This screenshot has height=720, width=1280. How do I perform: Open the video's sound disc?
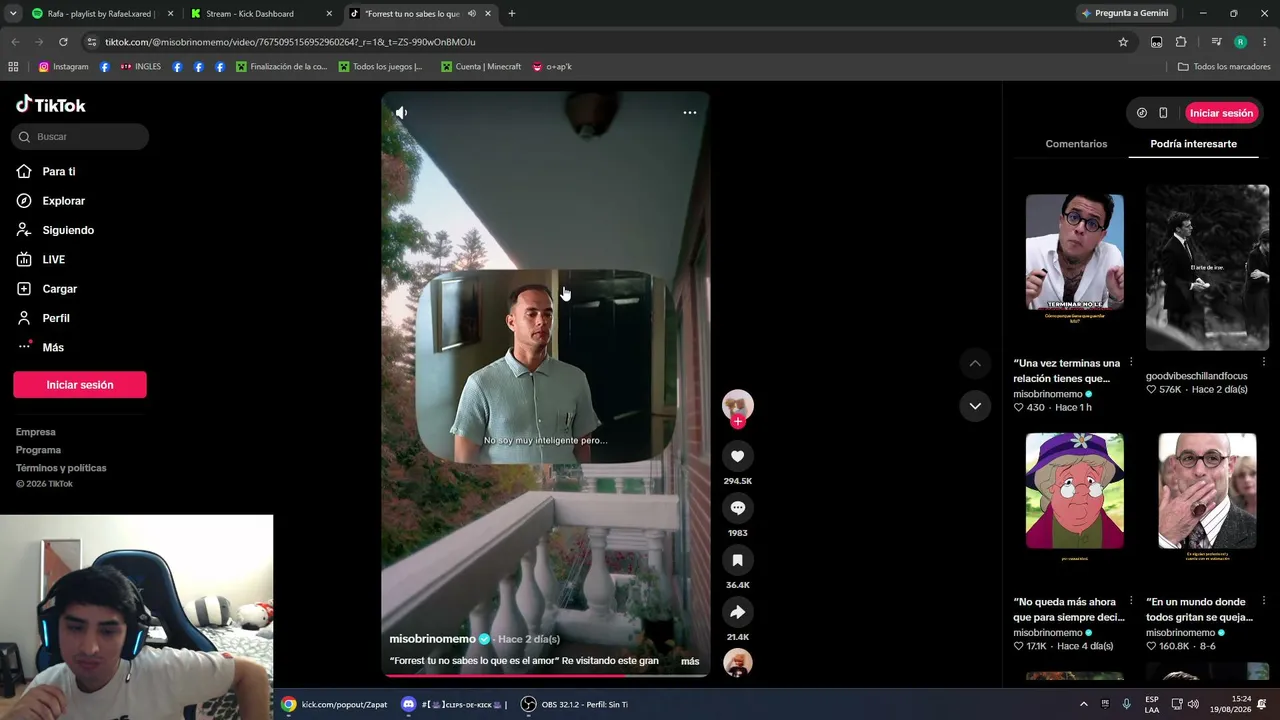click(x=738, y=663)
